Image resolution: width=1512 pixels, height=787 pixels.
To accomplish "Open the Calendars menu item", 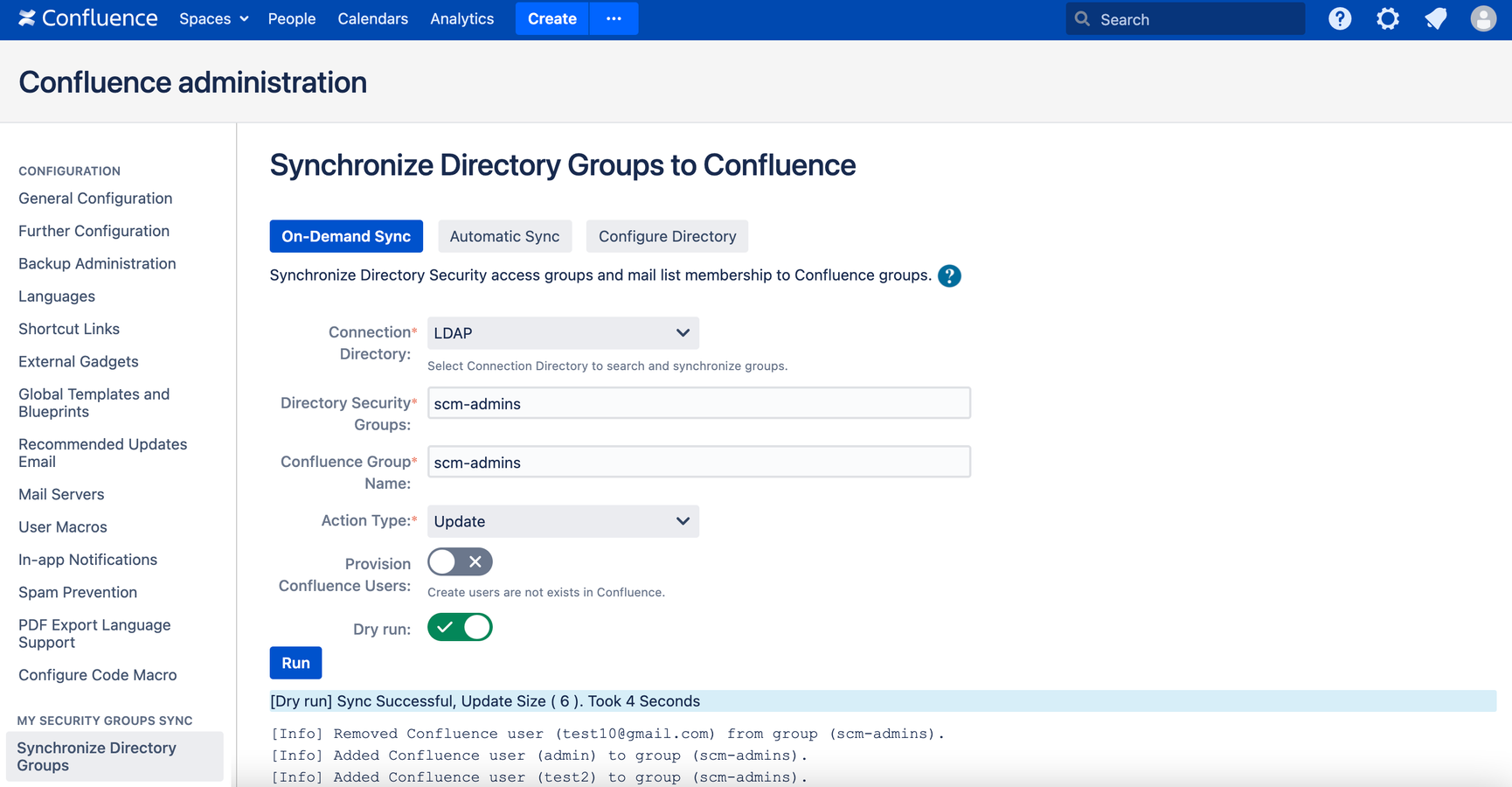I will point(373,18).
